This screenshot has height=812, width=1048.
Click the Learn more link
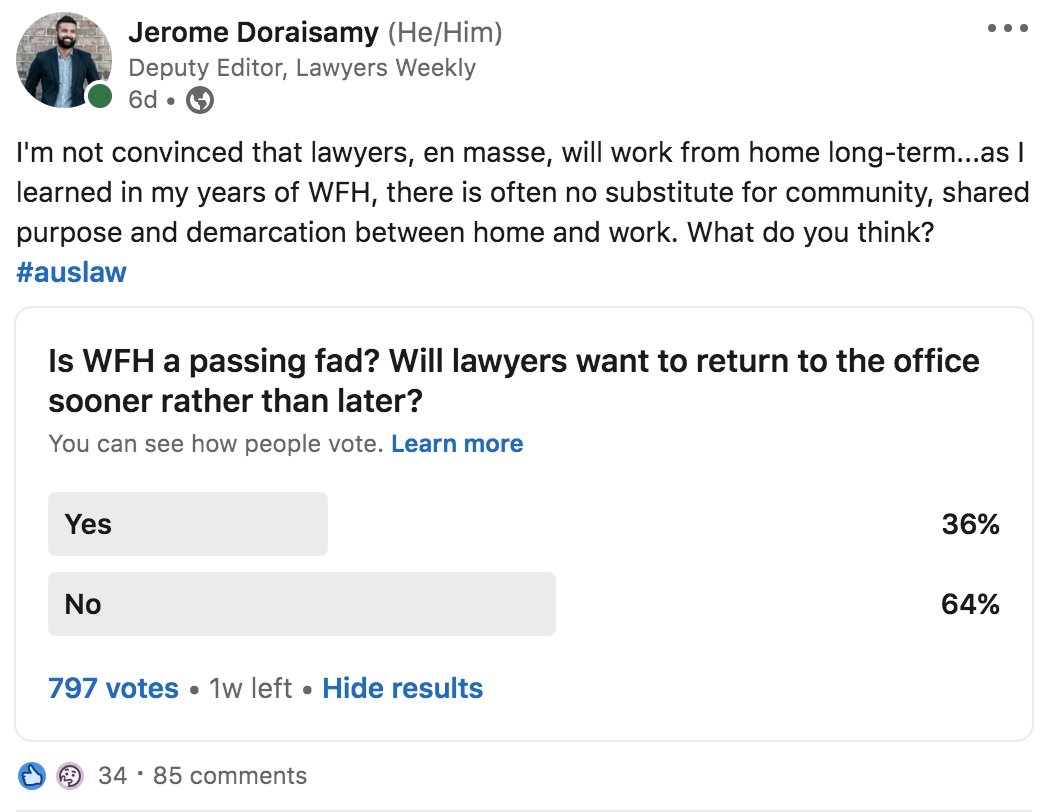click(457, 444)
